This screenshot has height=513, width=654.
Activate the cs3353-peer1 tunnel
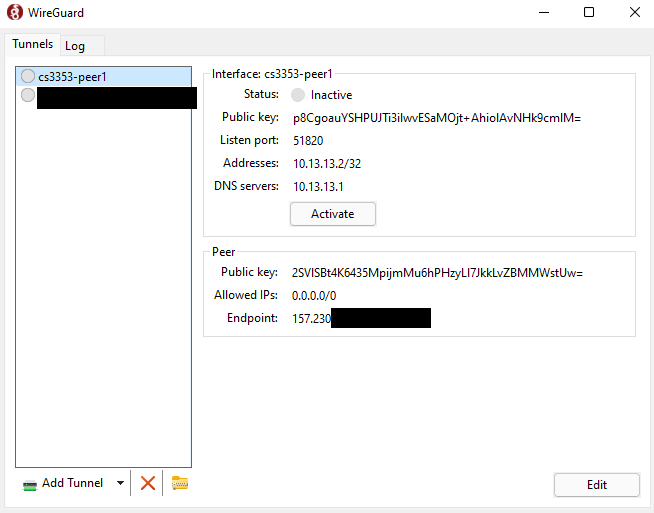333,214
